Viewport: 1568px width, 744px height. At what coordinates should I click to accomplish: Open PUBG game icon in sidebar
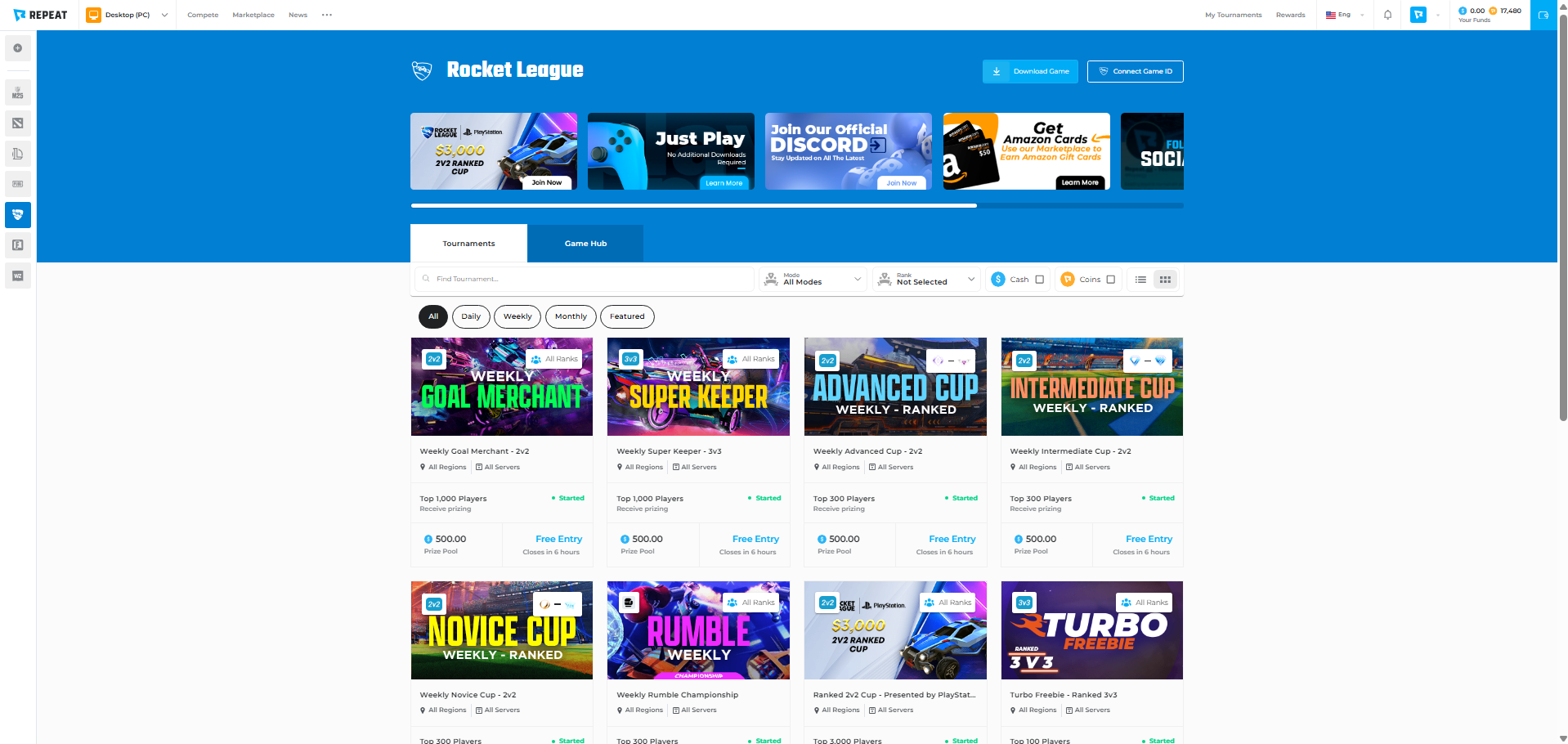point(18,184)
